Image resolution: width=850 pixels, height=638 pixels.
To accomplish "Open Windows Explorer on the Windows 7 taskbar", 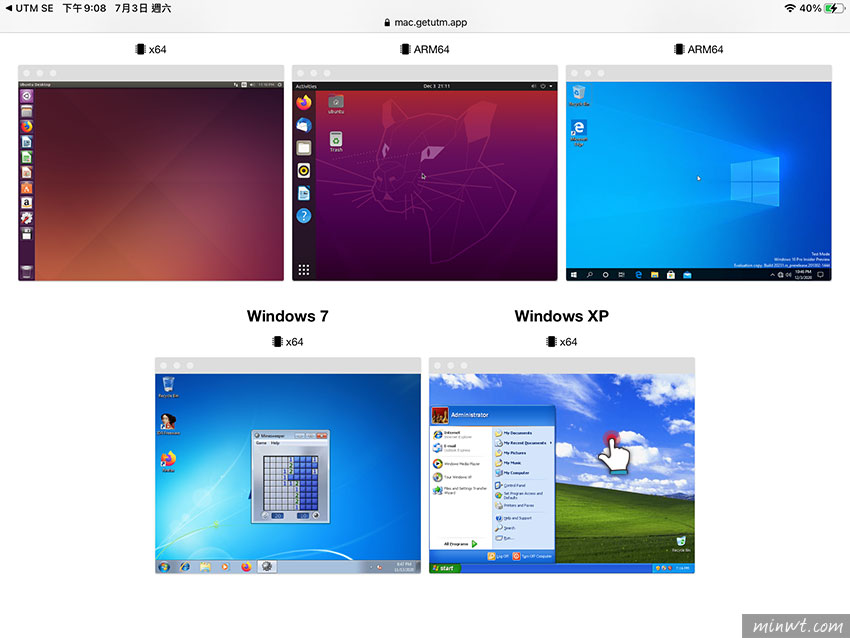I will click(x=205, y=566).
